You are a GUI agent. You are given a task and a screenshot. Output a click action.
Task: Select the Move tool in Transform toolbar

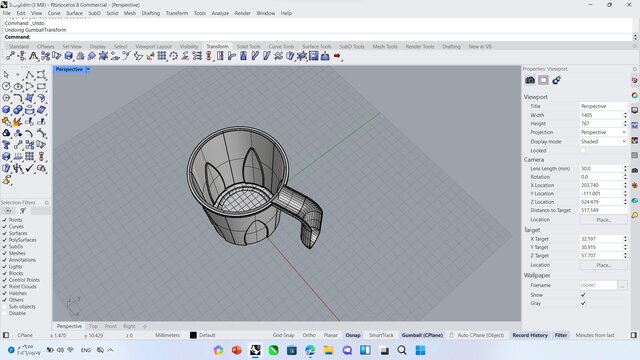(x=10, y=56)
